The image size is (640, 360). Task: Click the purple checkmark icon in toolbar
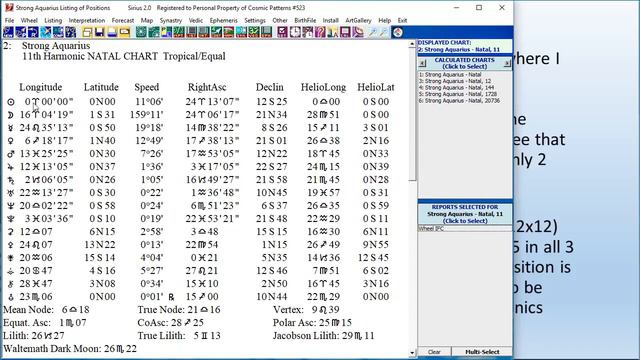click(282, 32)
